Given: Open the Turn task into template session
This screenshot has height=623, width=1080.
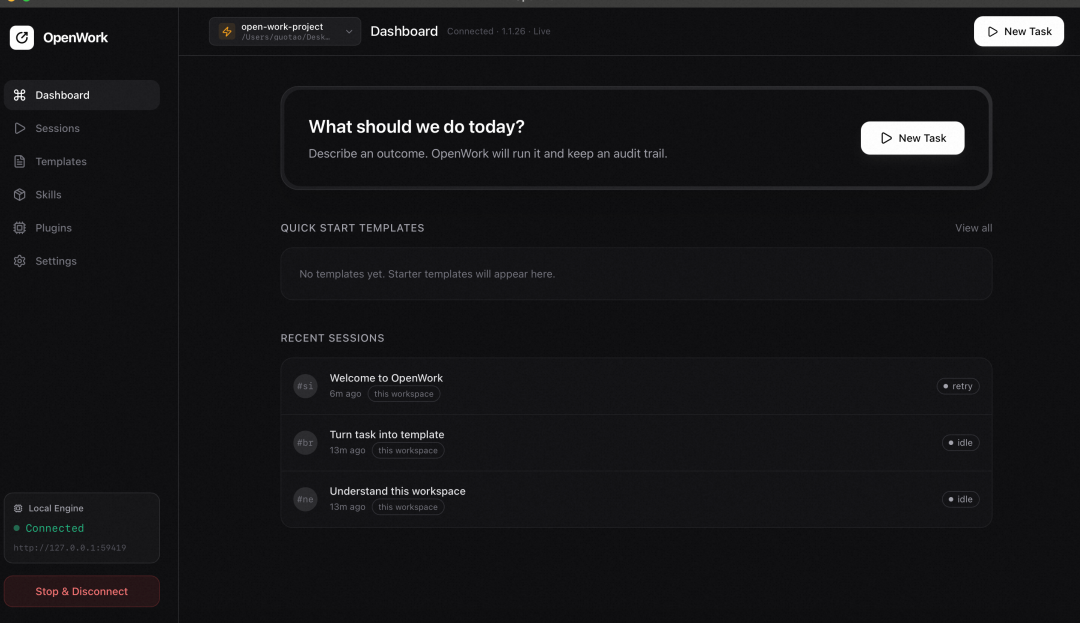Looking at the screenshot, I should pyautogui.click(x=387, y=435).
